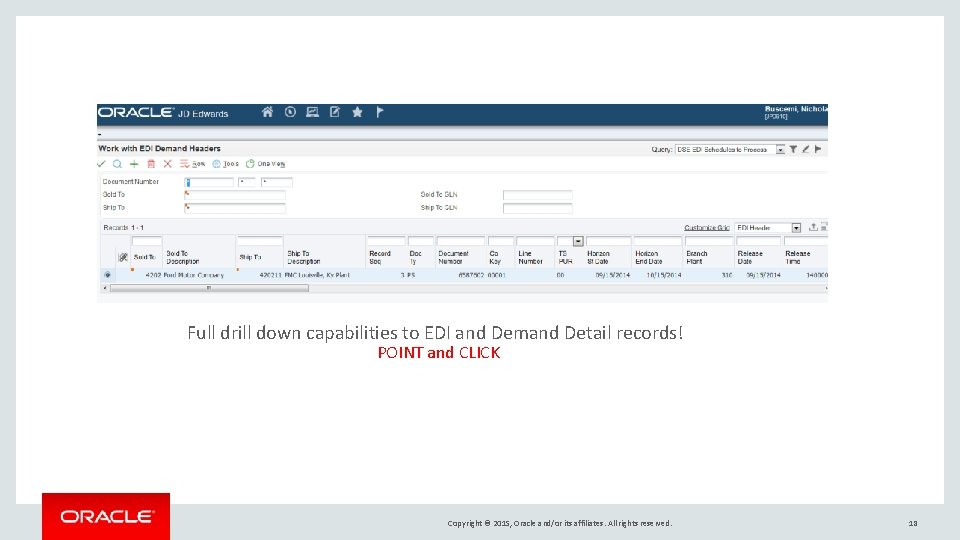The image size is (960, 540).
Task: Click the green Add plus icon
Action: click(x=134, y=164)
